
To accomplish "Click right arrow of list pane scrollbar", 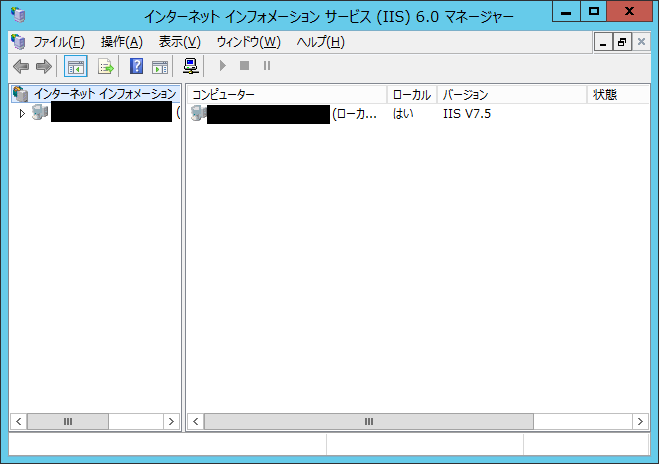I will 641,422.
